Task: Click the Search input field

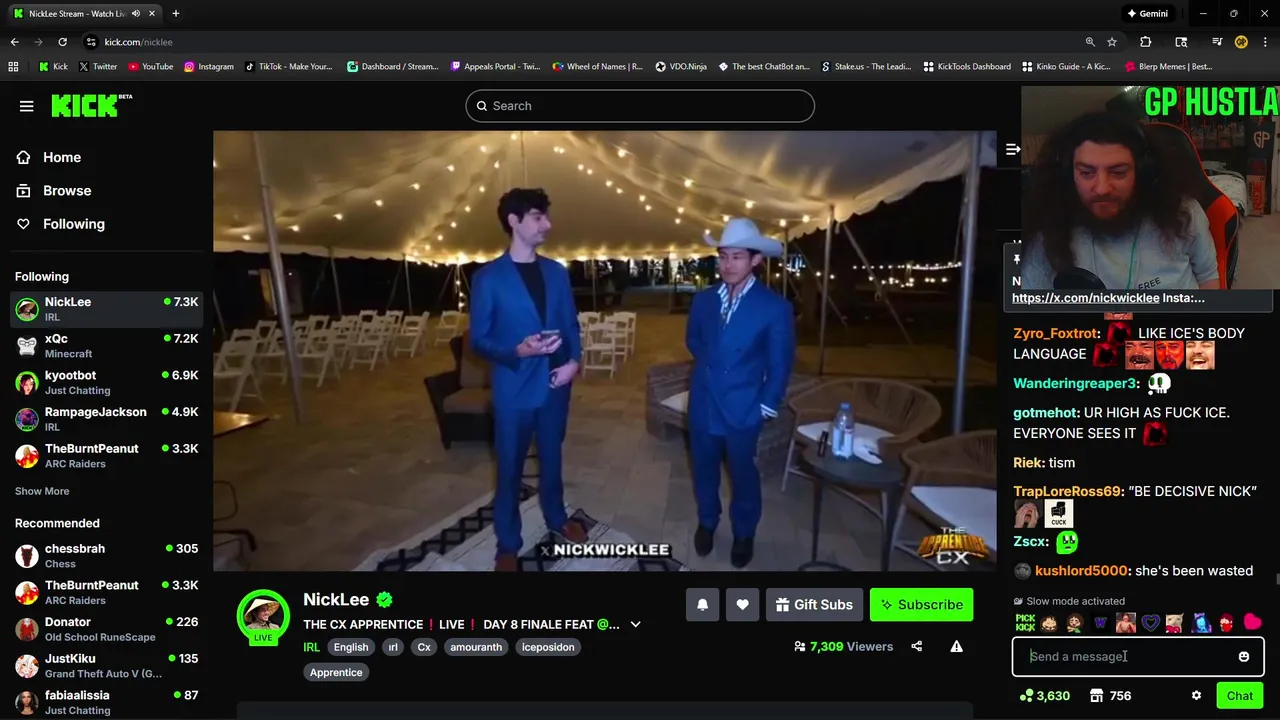Action: pos(640,106)
